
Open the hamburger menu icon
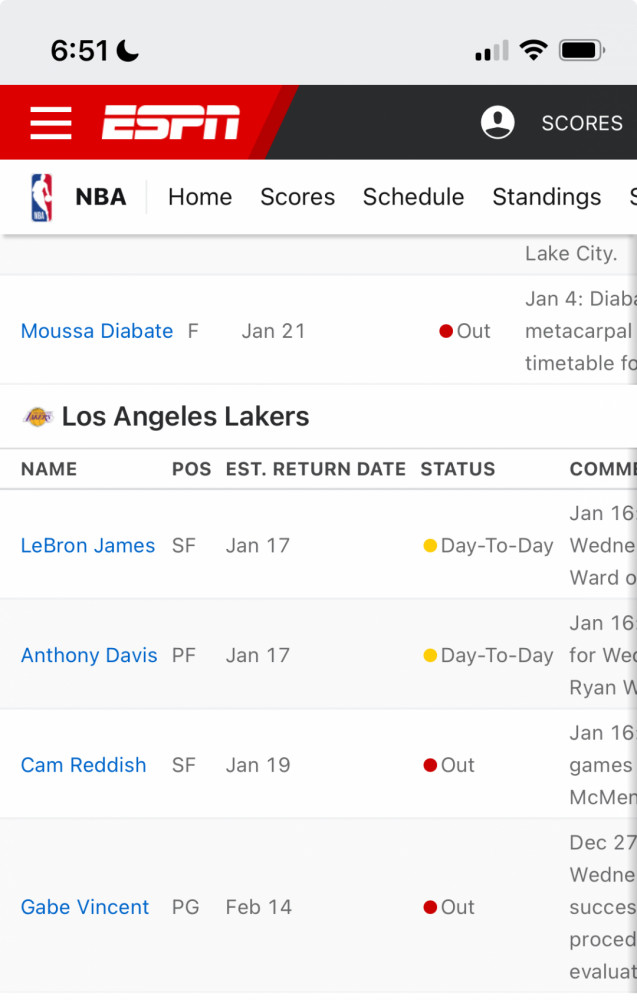tap(51, 122)
